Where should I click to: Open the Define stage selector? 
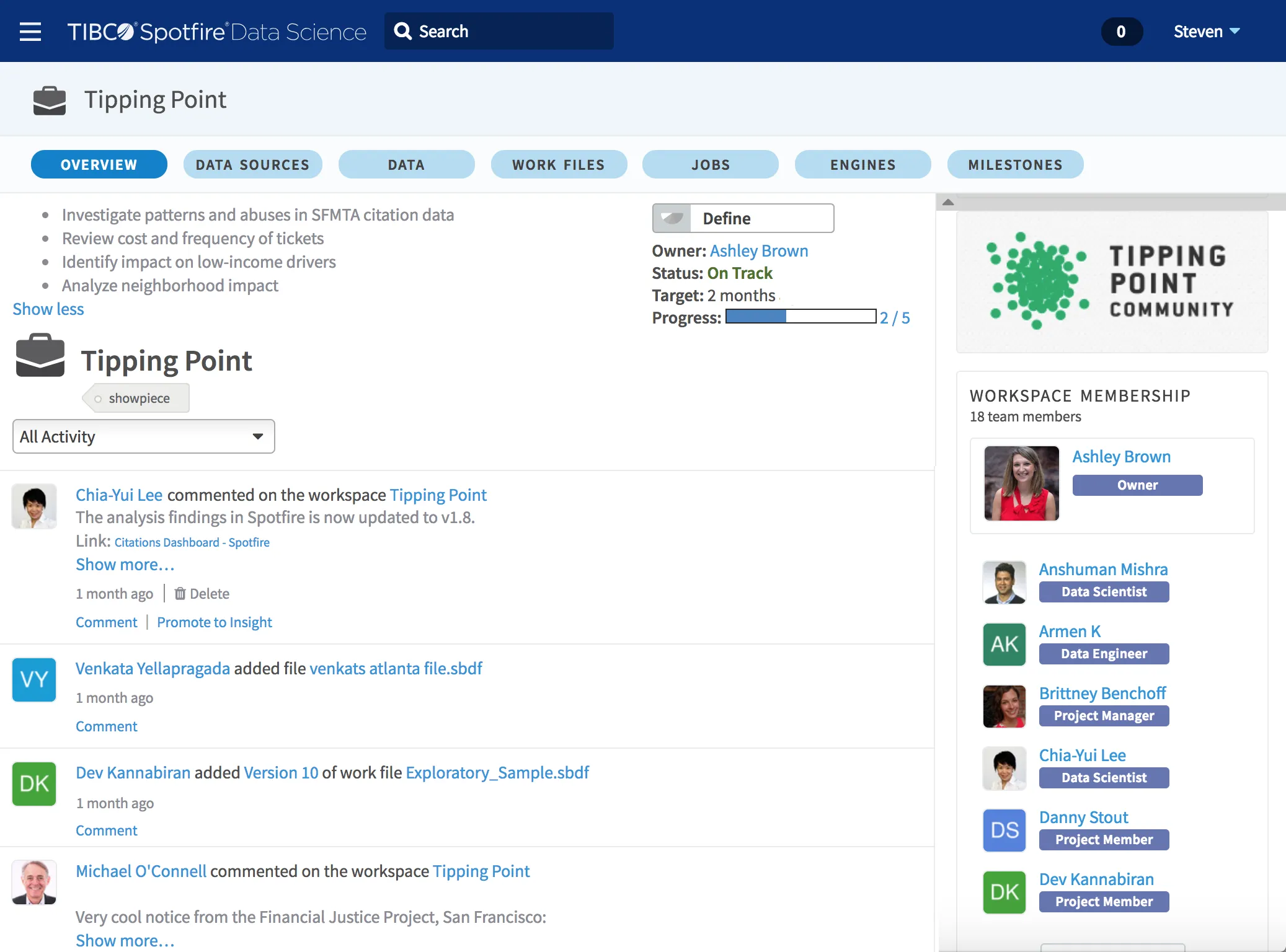(743, 218)
